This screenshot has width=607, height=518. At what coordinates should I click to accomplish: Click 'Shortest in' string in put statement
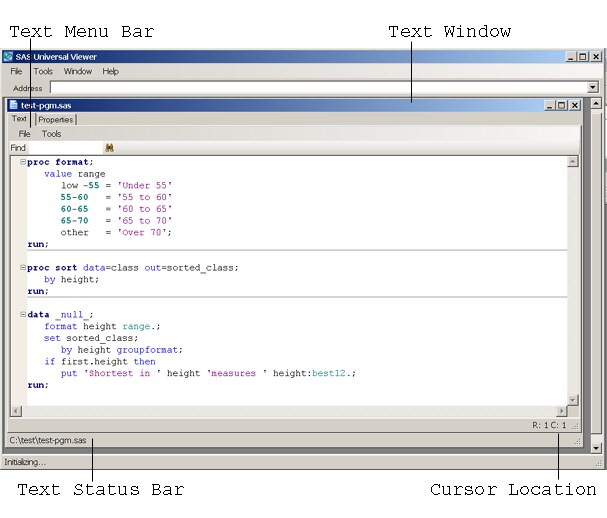click(x=122, y=373)
